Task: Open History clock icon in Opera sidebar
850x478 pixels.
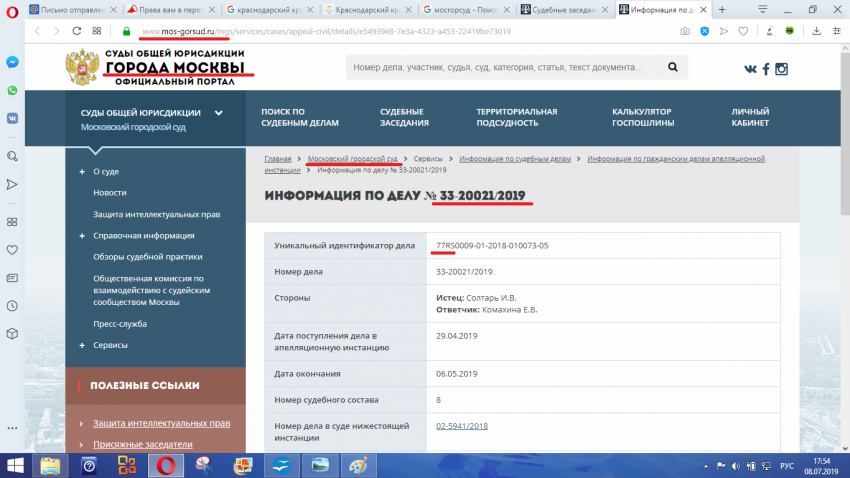Action: tap(12, 278)
